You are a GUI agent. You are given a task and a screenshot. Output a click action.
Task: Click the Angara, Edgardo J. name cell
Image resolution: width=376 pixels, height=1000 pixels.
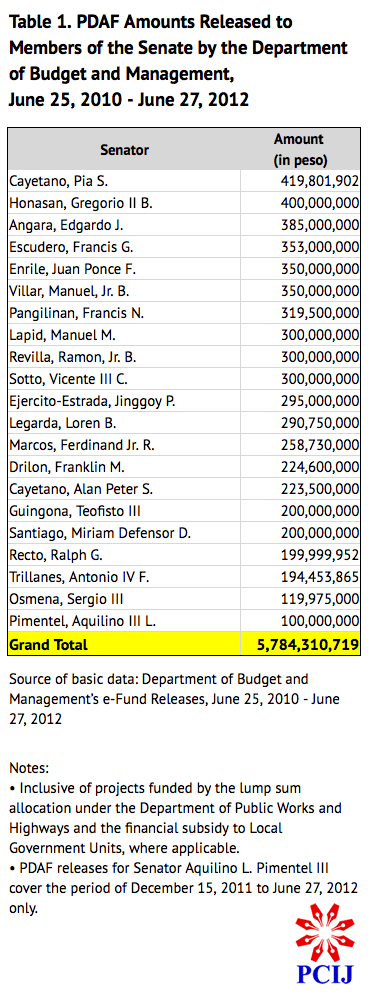(124, 225)
